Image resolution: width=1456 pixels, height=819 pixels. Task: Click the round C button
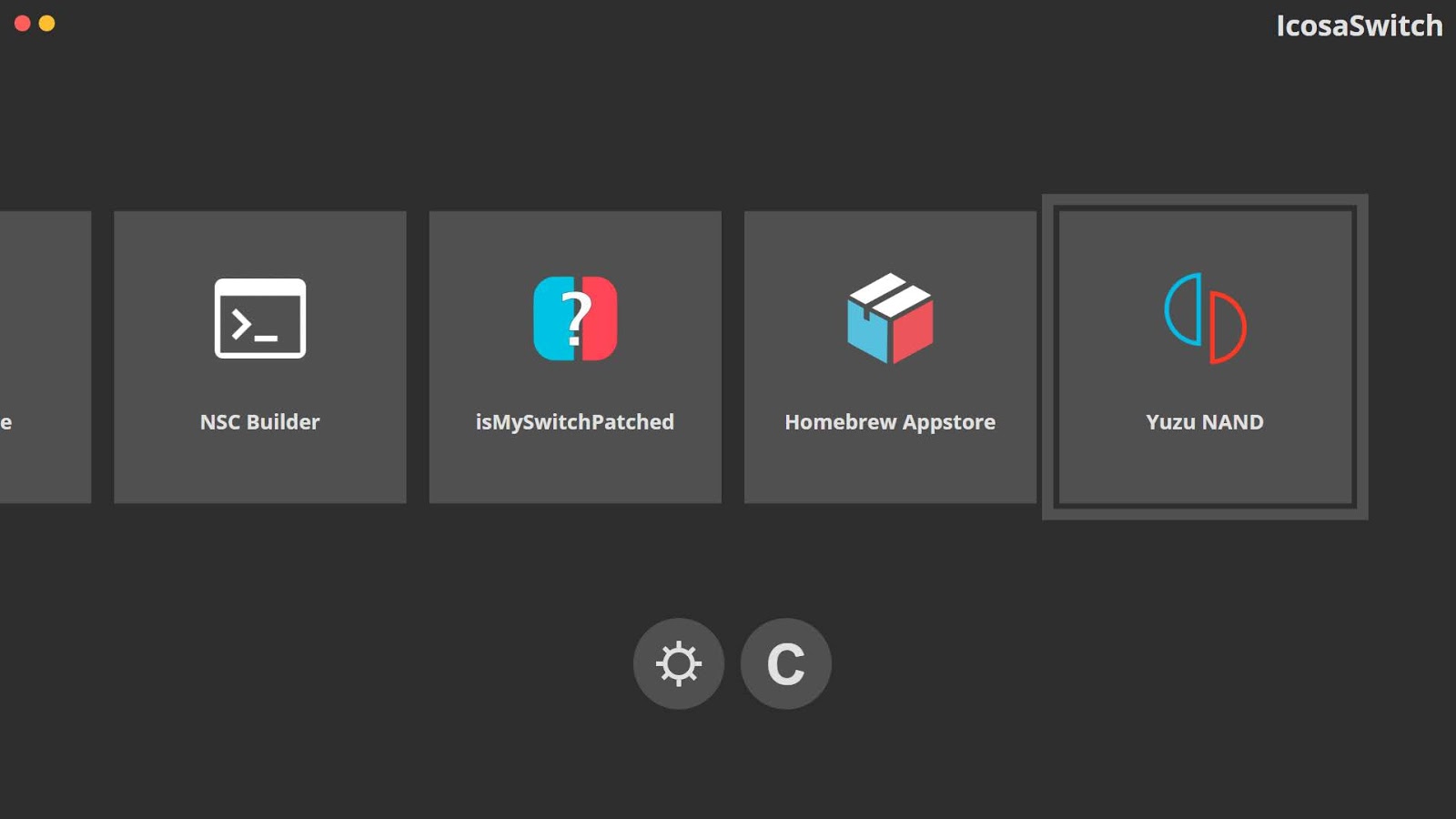786,663
